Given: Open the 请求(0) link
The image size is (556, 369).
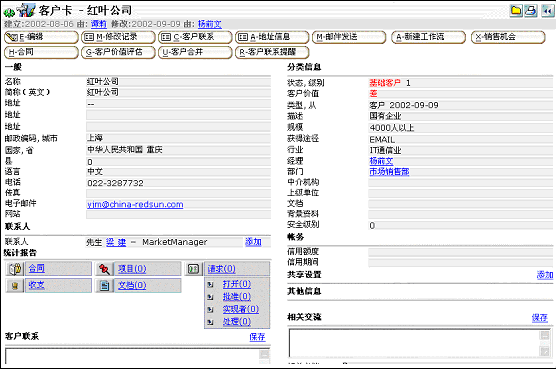Looking at the screenshot, I should [221, 269].
